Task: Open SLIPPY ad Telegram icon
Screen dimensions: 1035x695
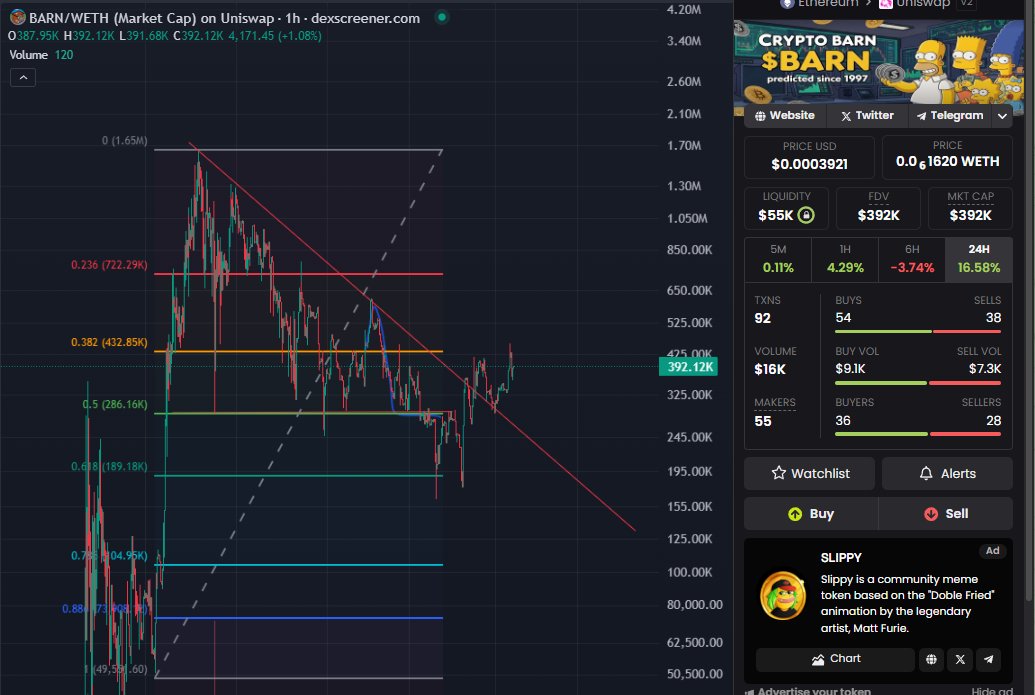Action: [988, 659]
